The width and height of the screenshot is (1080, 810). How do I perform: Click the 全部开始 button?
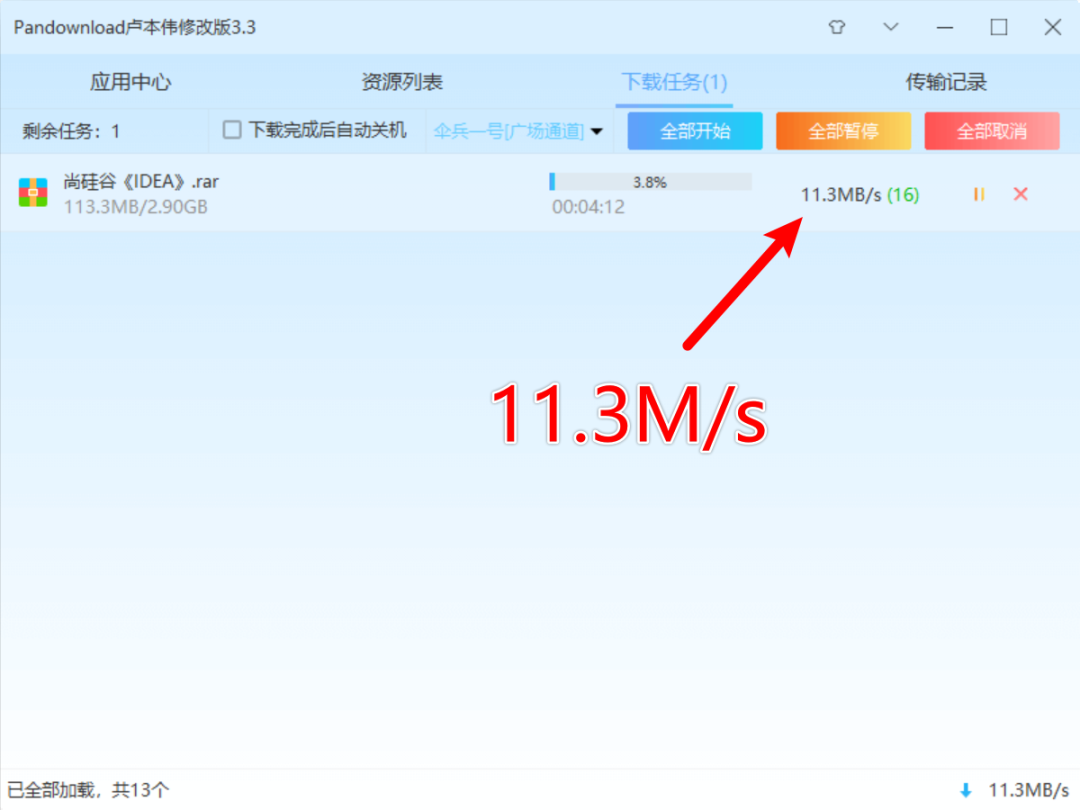(694, 131)
